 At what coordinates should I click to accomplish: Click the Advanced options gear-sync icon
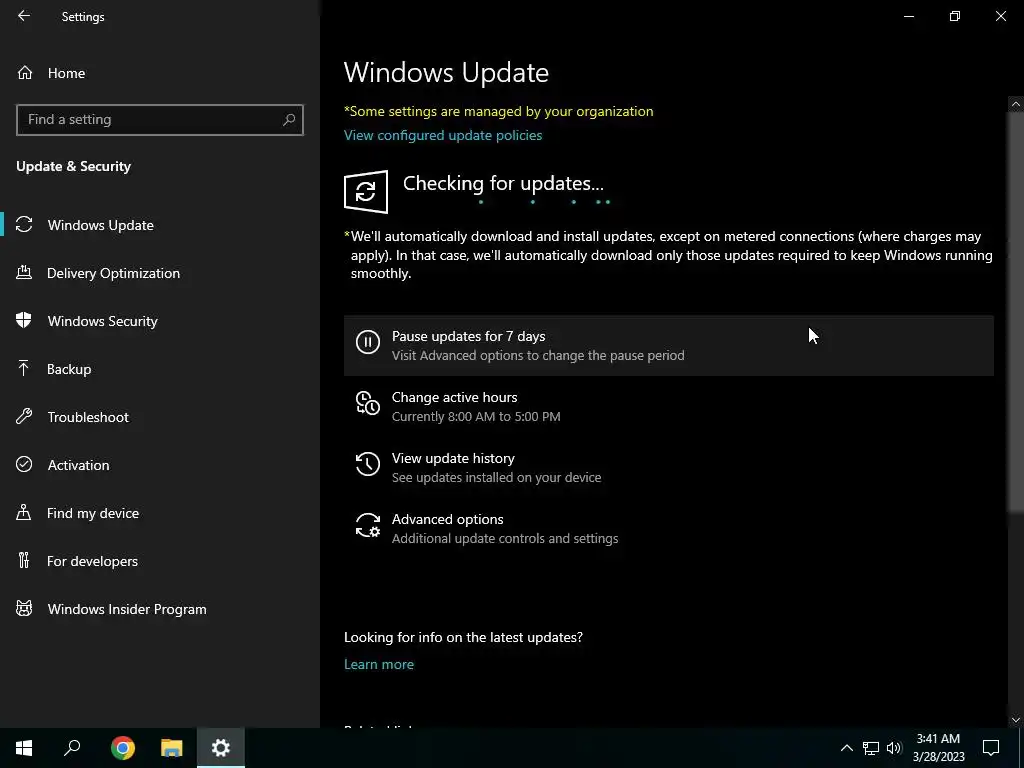[x=368, y=524]
